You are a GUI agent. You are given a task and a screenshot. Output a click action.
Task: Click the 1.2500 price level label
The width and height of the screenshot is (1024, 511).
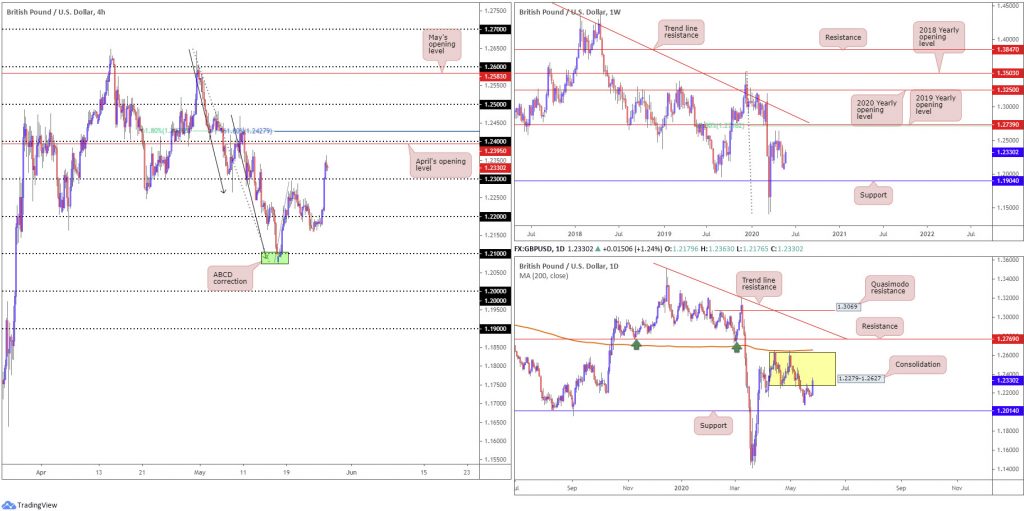494,104
